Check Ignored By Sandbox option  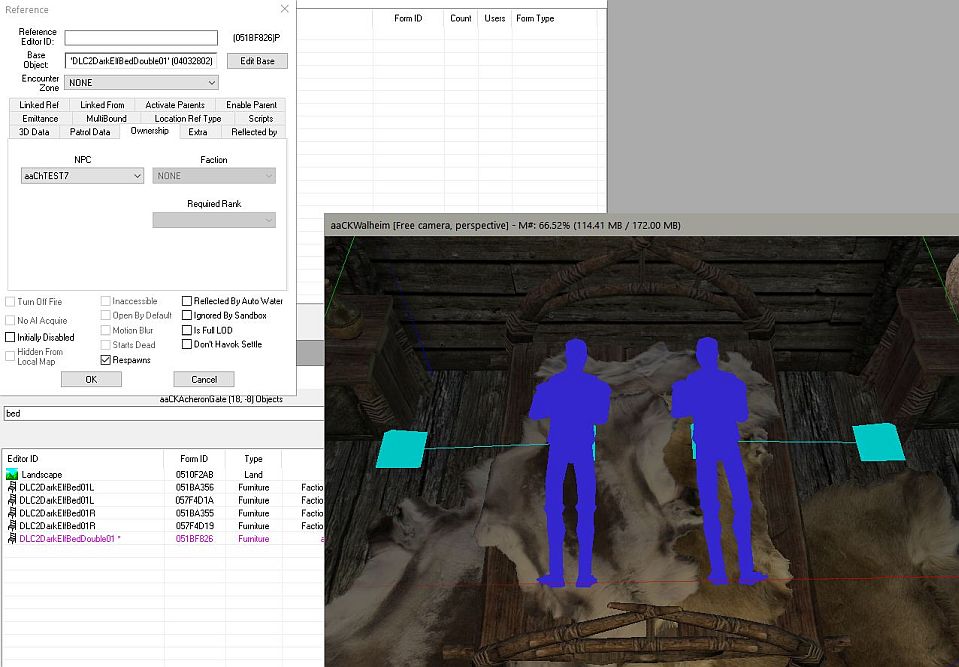[x=187, y=316]
